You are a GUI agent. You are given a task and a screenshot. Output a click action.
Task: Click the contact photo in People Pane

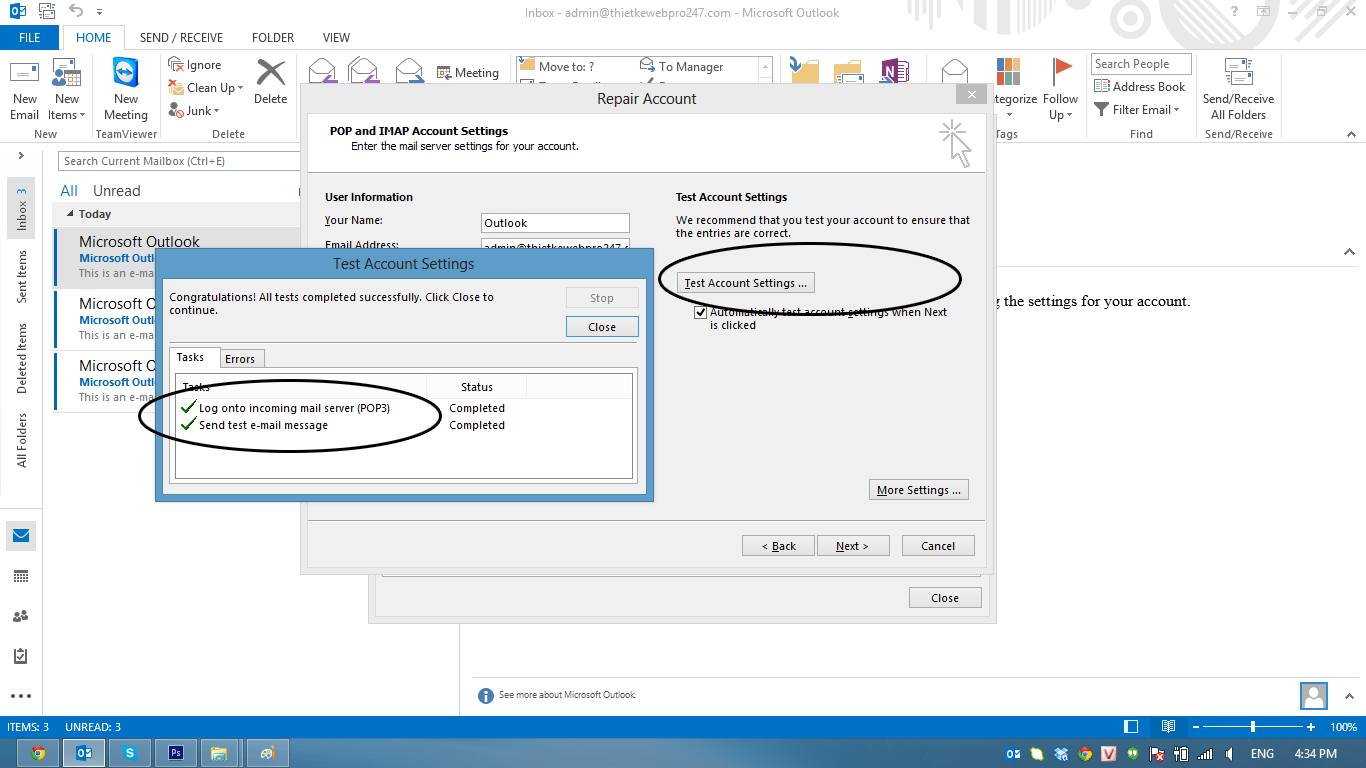tap(1314, 696)
